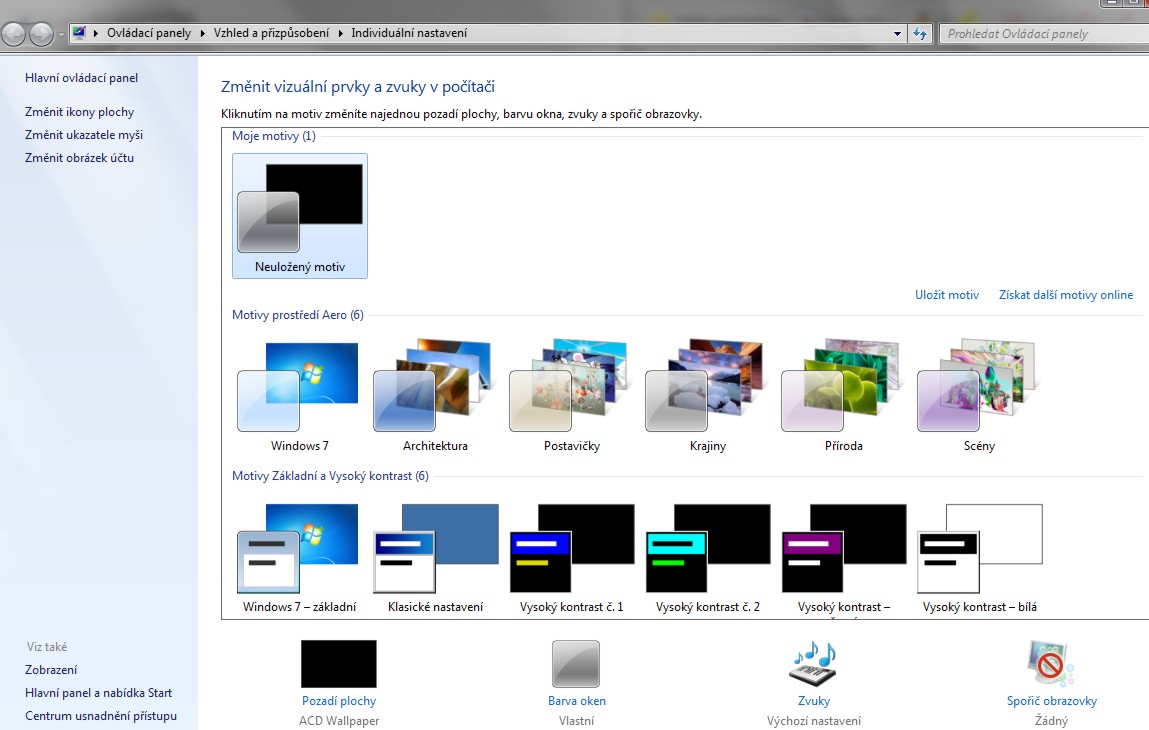Navigate back with the Back arrow button

tap(14, 34)
